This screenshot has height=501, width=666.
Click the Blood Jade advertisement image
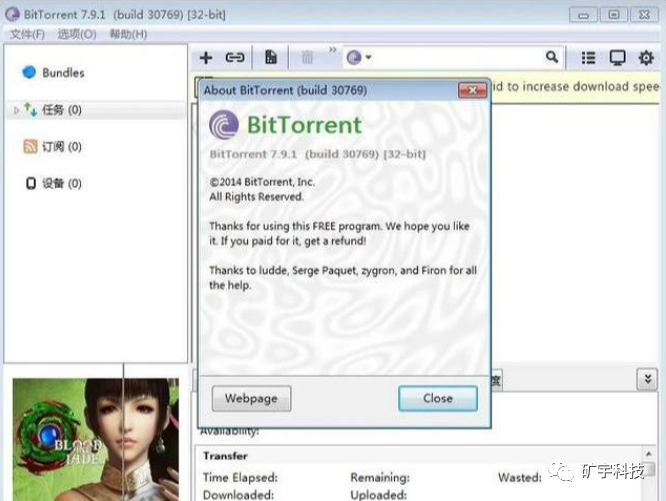click(x=96, y=439)
